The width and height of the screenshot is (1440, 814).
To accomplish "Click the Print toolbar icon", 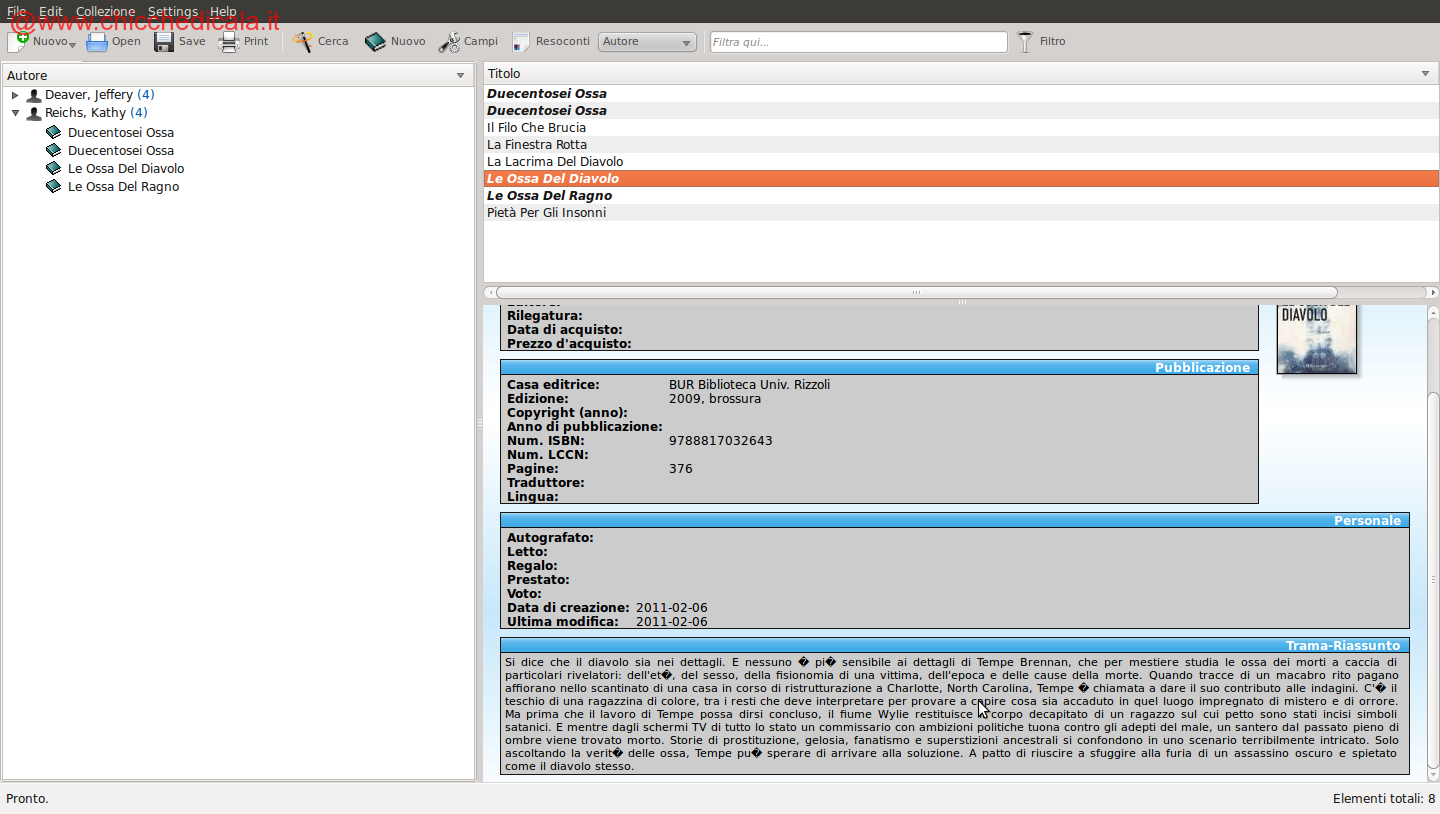I will click(229, 42).
